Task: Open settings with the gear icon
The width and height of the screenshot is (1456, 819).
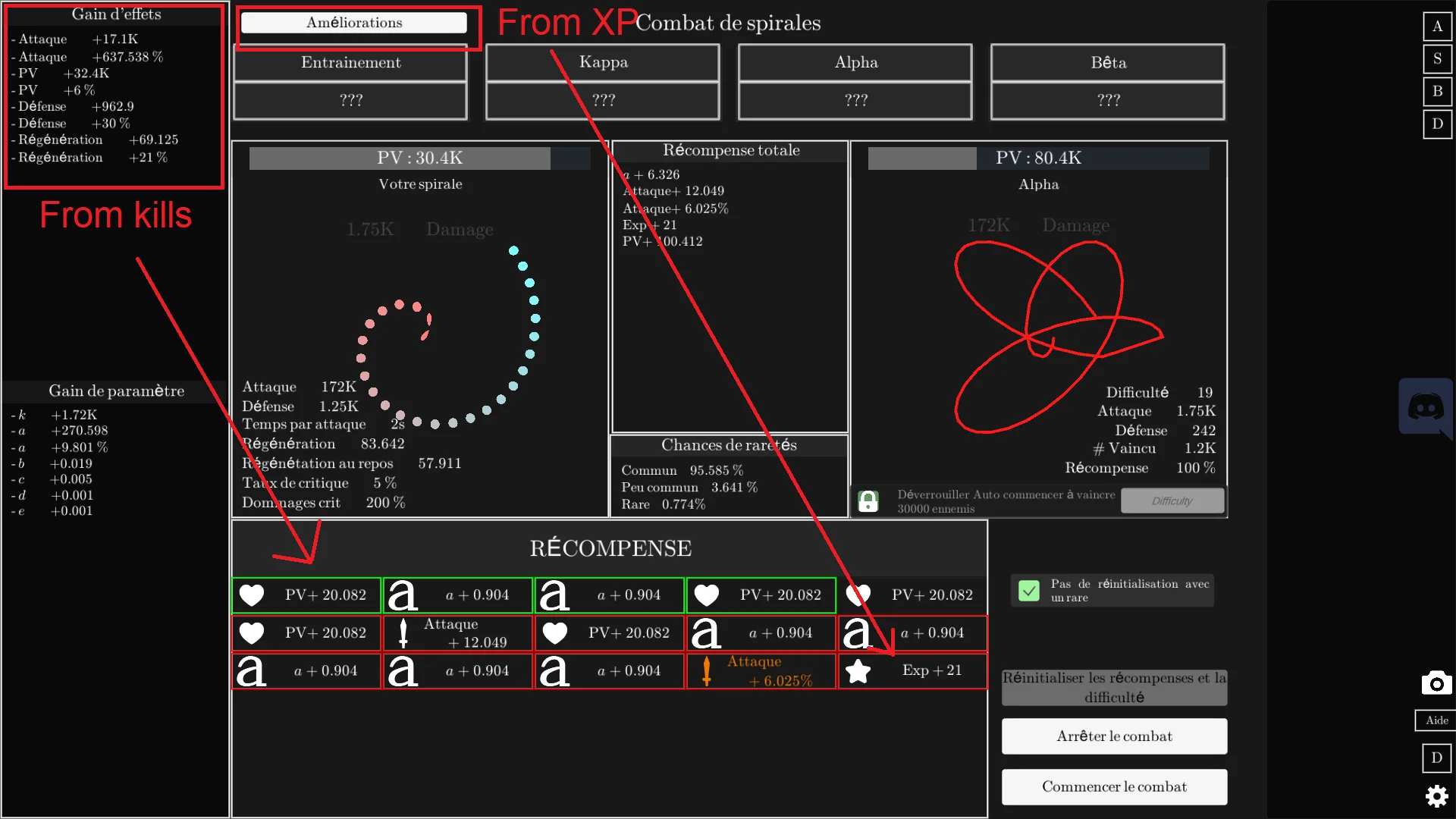Action: 1436,796
